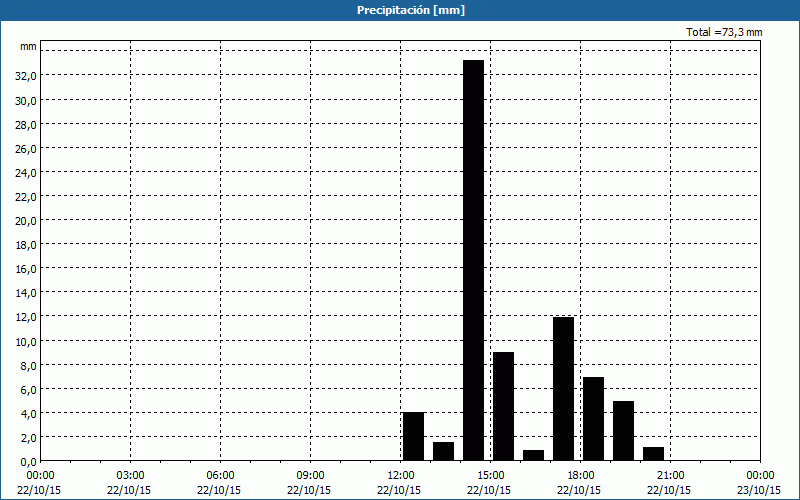Click the "12,0" y-axis value
The width and height of the screenshot is (800, 500).
[x=26, y=317]
